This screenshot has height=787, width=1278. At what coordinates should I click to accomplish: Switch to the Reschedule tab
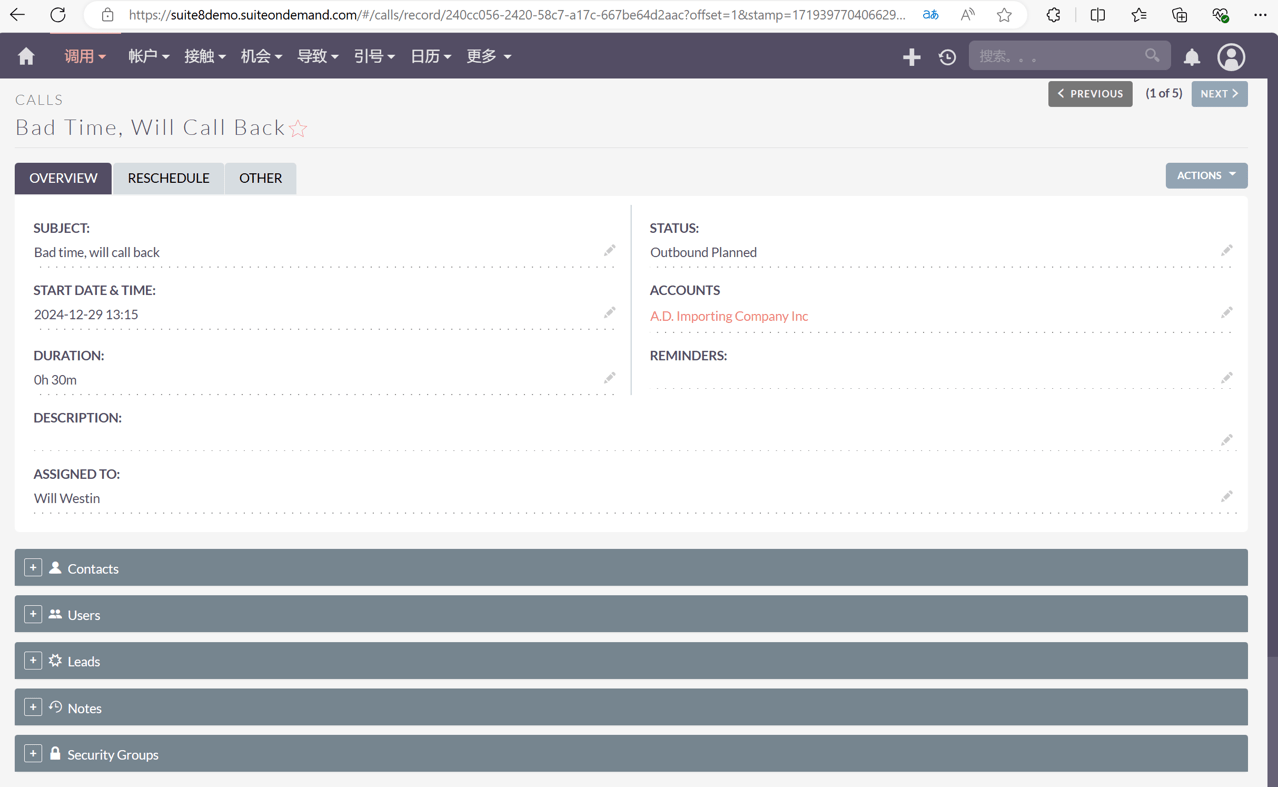168,178
